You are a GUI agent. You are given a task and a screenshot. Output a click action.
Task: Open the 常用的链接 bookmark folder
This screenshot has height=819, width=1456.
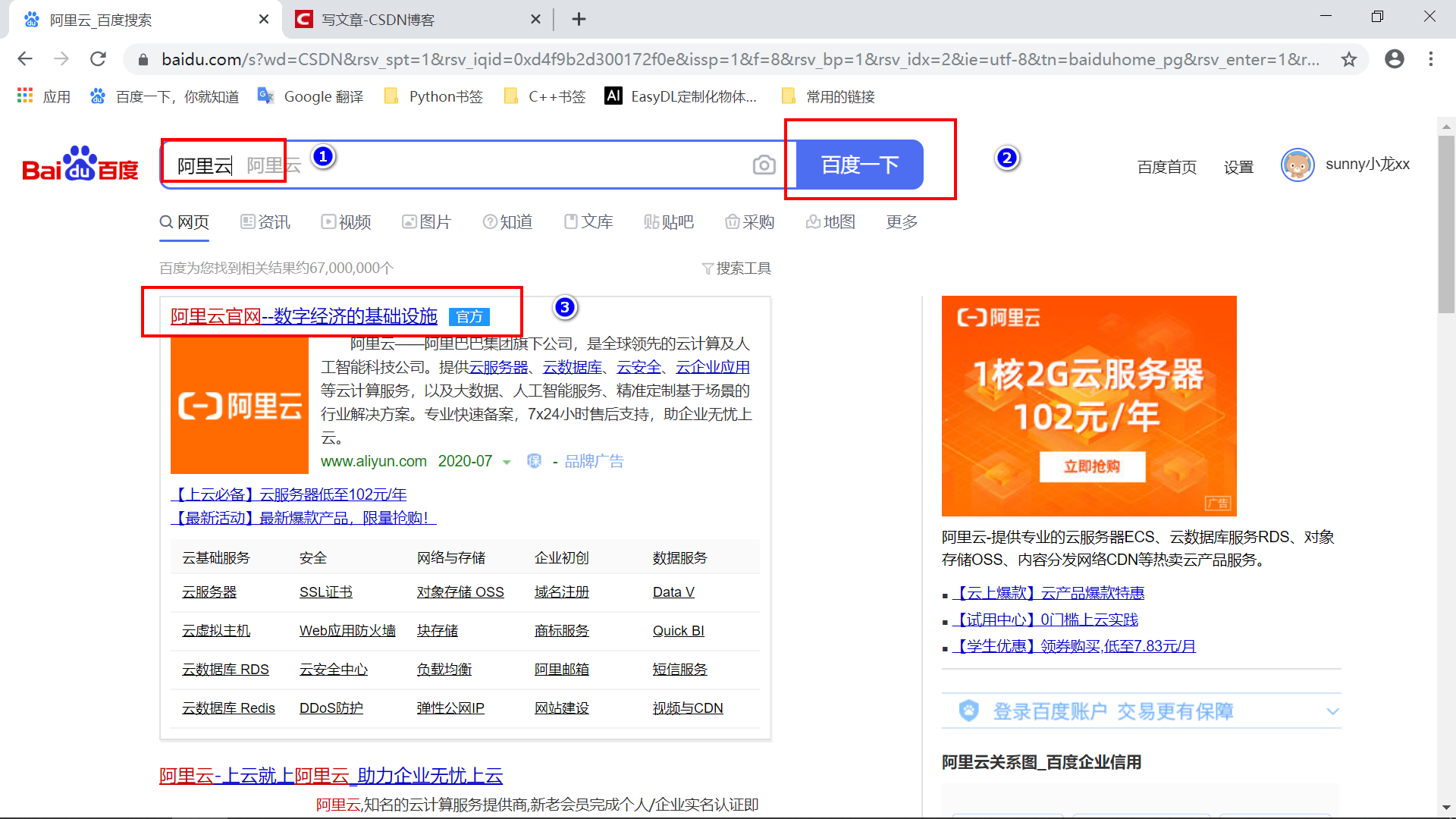tap(827, 96)
